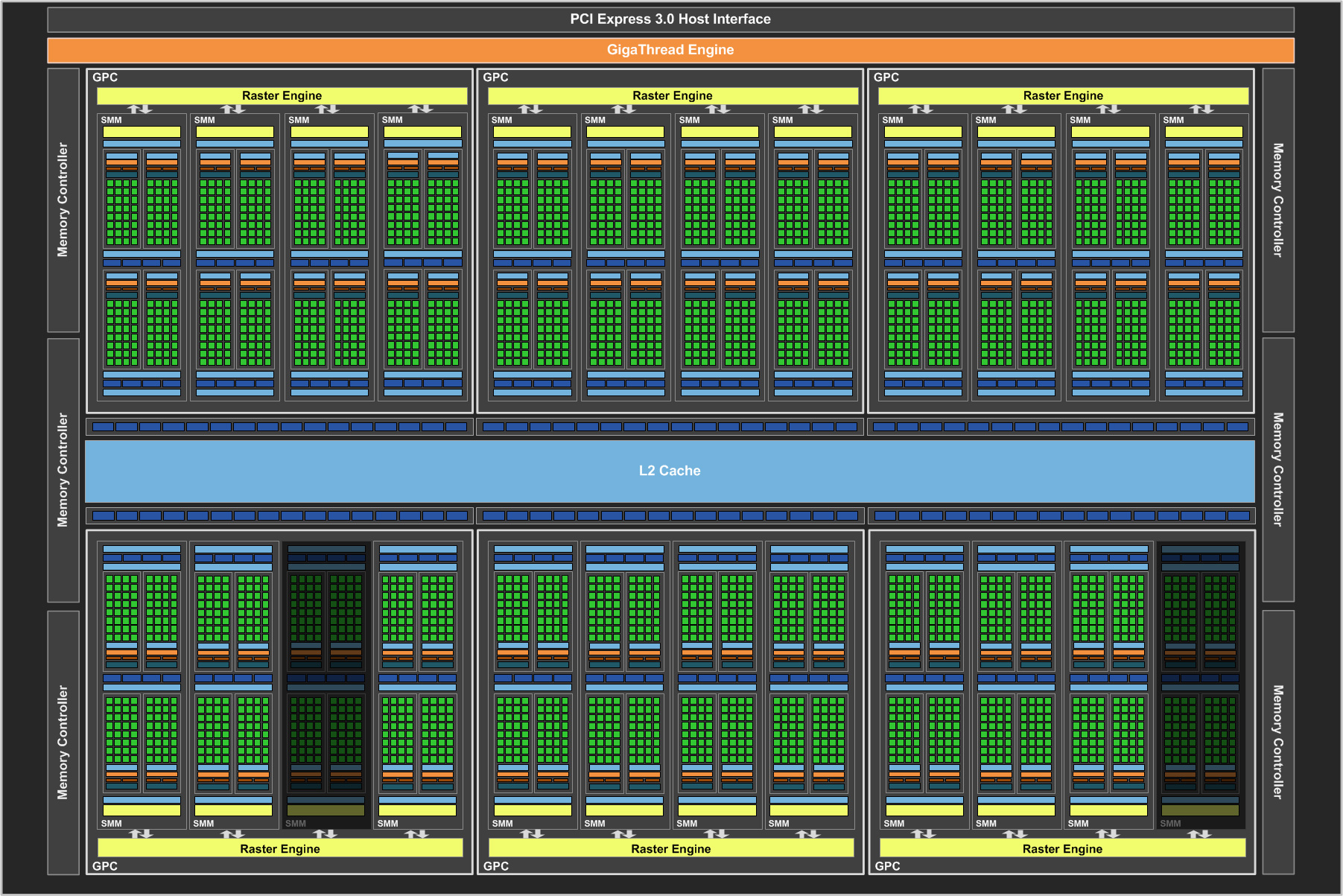The width and height of the screenshot is (1343, 896).
Task: Click the GPC label of bottom-right cluster
Action: click(x=887, y=866)
